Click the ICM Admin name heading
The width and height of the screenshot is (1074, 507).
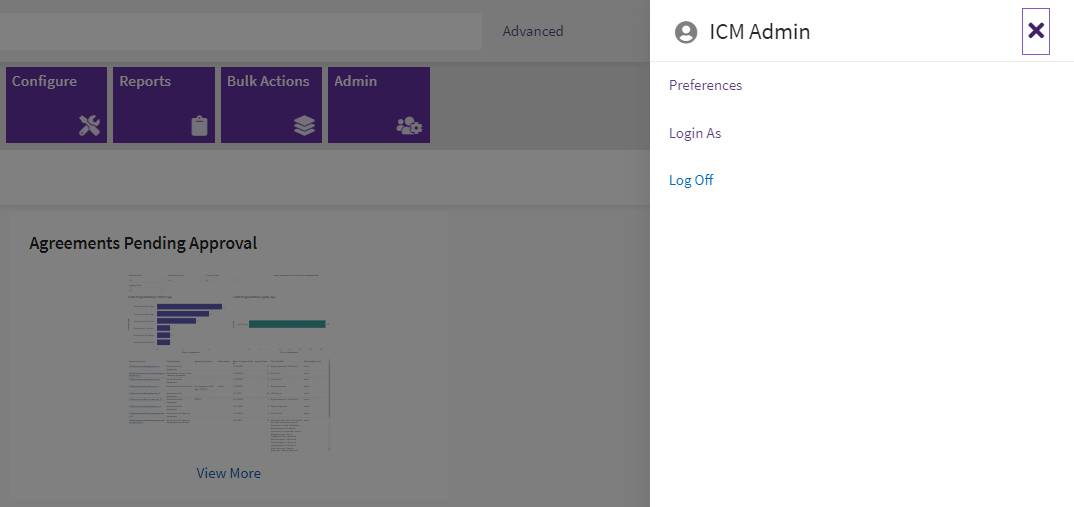pos(759,32)
